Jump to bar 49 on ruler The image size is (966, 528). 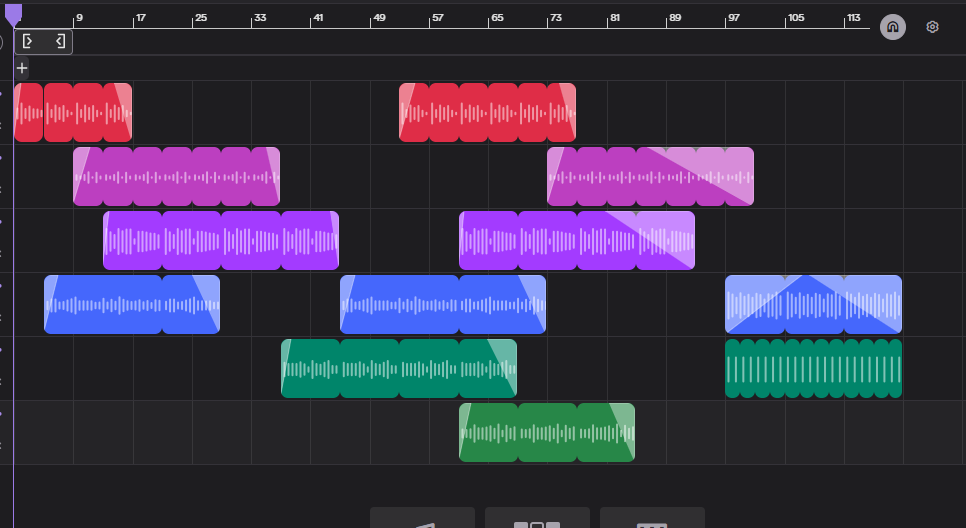click(379, 18)
